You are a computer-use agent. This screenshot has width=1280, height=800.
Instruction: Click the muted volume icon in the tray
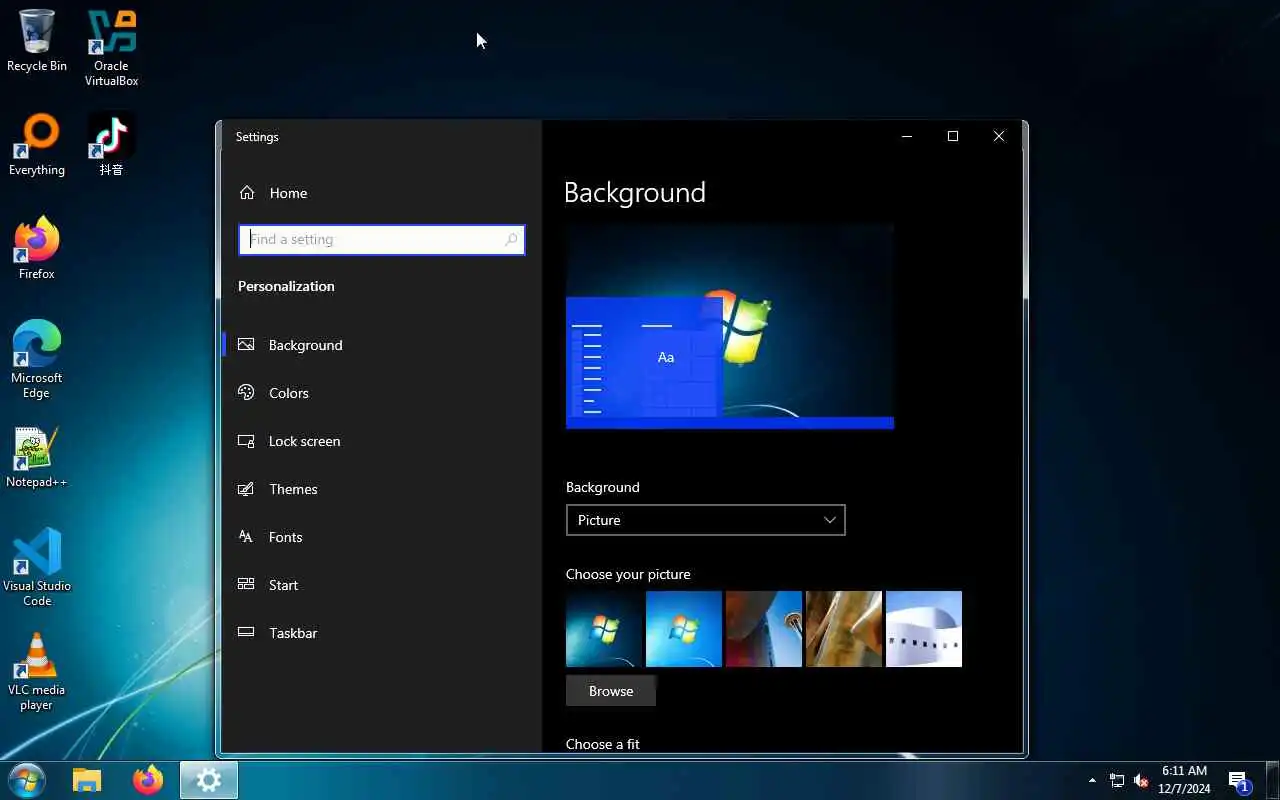1141,781
